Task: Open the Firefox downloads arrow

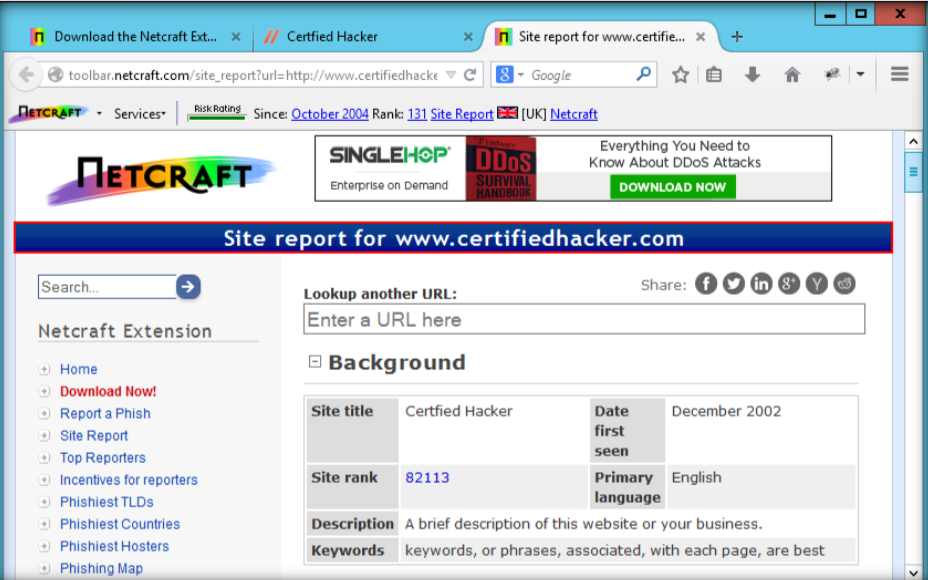Action: [x=752, y=75]
